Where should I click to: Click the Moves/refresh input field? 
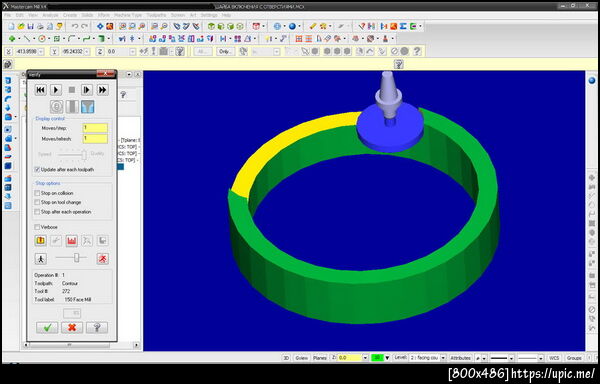(x=95, y=139)
